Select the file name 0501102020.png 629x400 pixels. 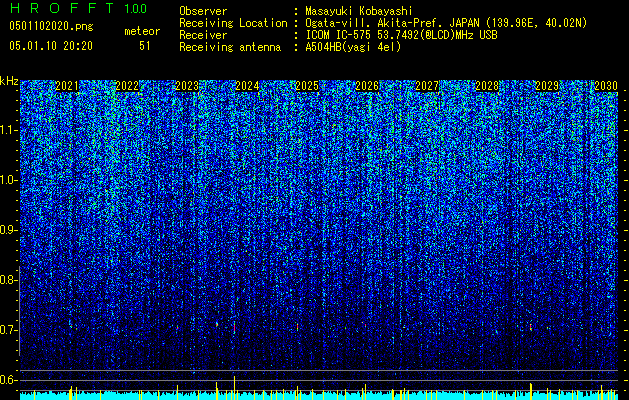pyautogui.click(x=51, y=26)
